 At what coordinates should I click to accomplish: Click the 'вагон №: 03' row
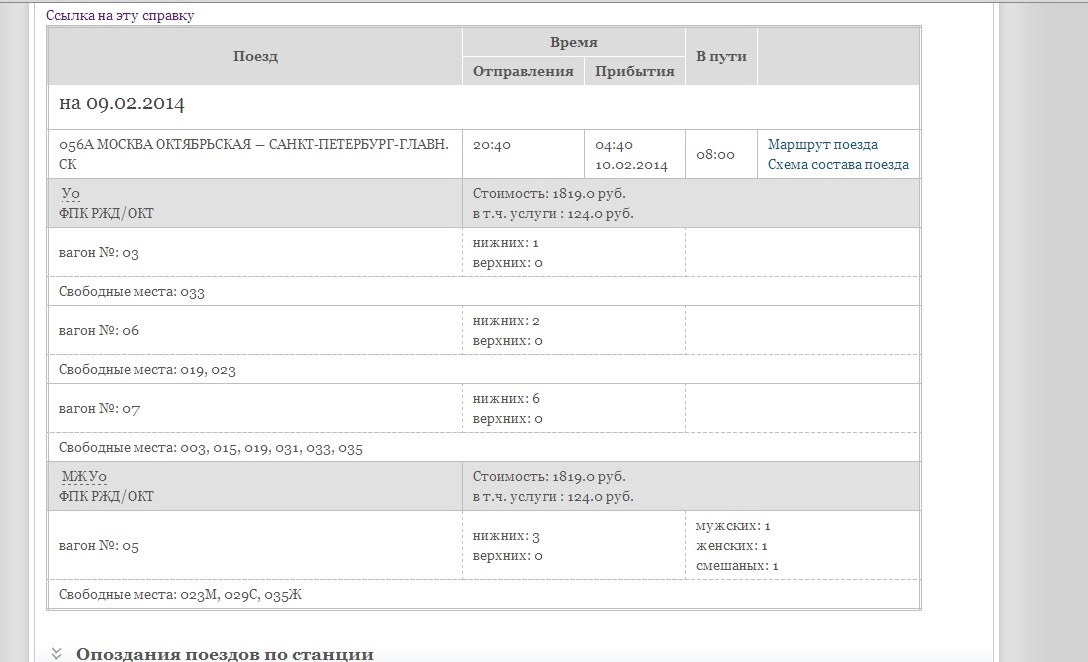(x=99, y=253)
